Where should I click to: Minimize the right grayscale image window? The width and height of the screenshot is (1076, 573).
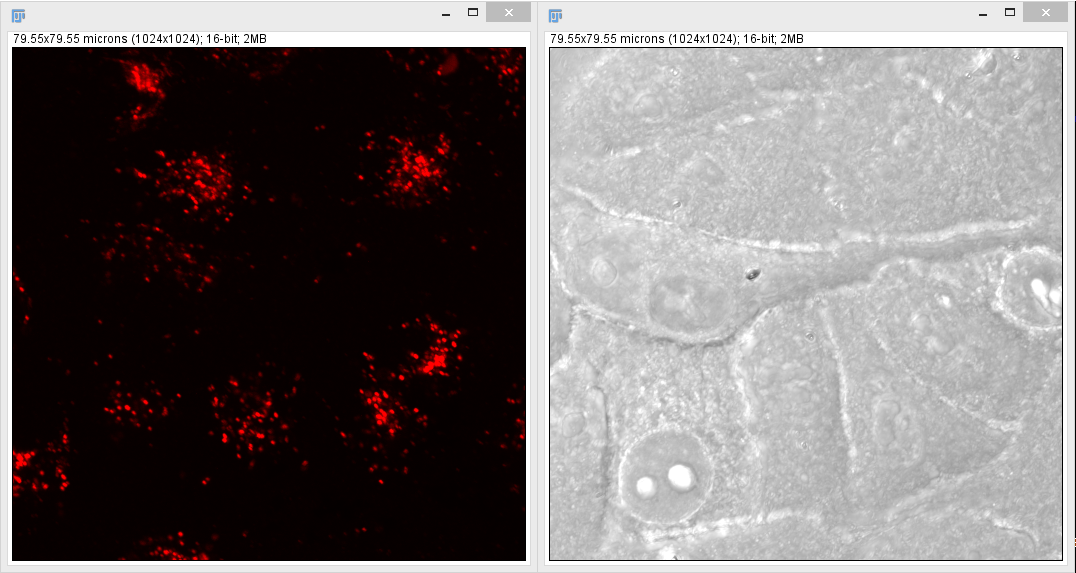tap(983, 13)
